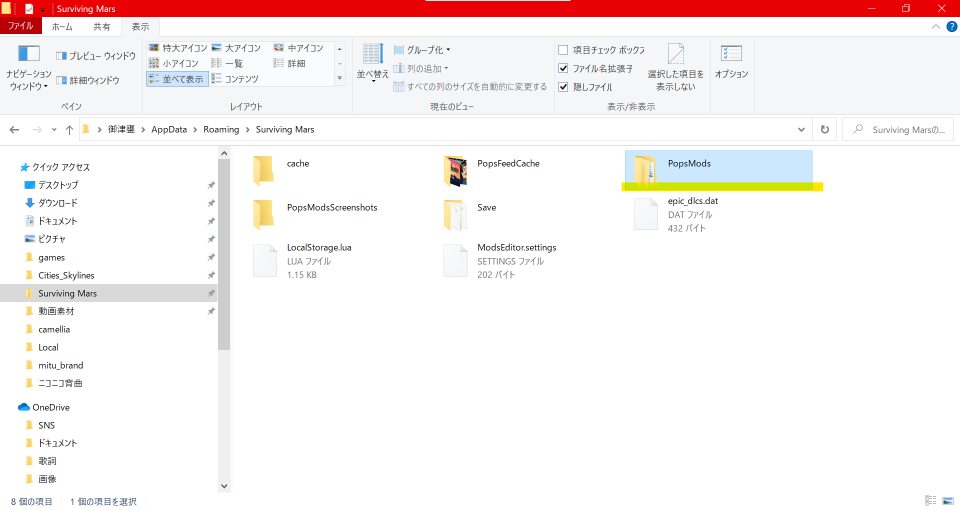Open mitu_brand folder in navigation pane
The width and height of the screenshot is (960, 510).
pyautogui.click(x=61, y=366)
